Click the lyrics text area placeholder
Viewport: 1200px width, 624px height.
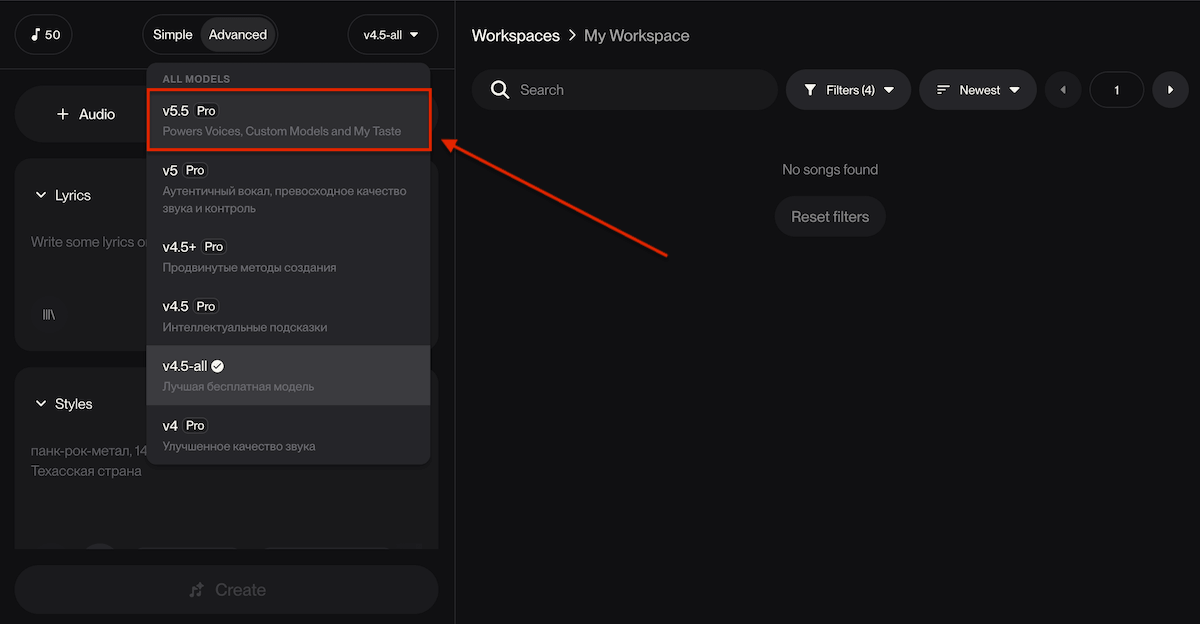[x=88, y=242]
